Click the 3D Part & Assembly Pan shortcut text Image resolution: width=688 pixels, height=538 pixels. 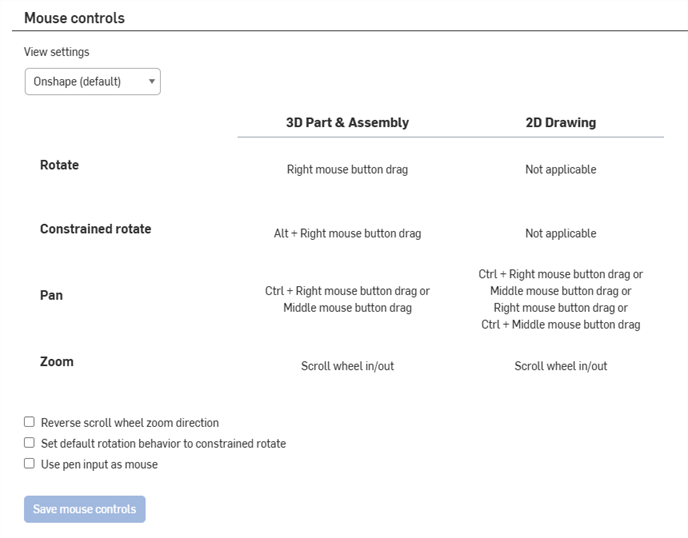click(x=347, y=300)
